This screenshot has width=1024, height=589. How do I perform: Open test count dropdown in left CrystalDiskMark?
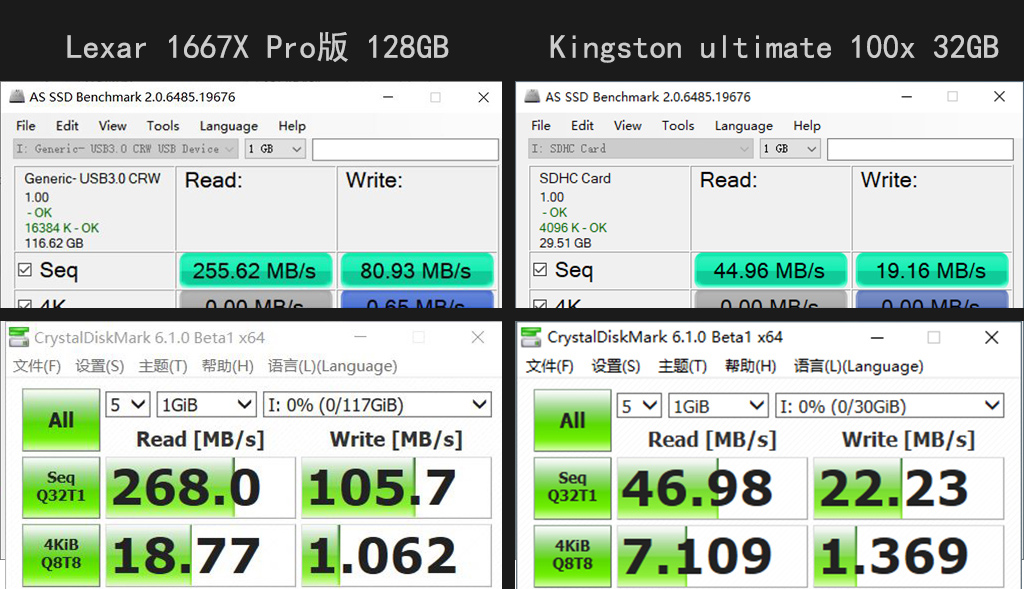point(128,405)
